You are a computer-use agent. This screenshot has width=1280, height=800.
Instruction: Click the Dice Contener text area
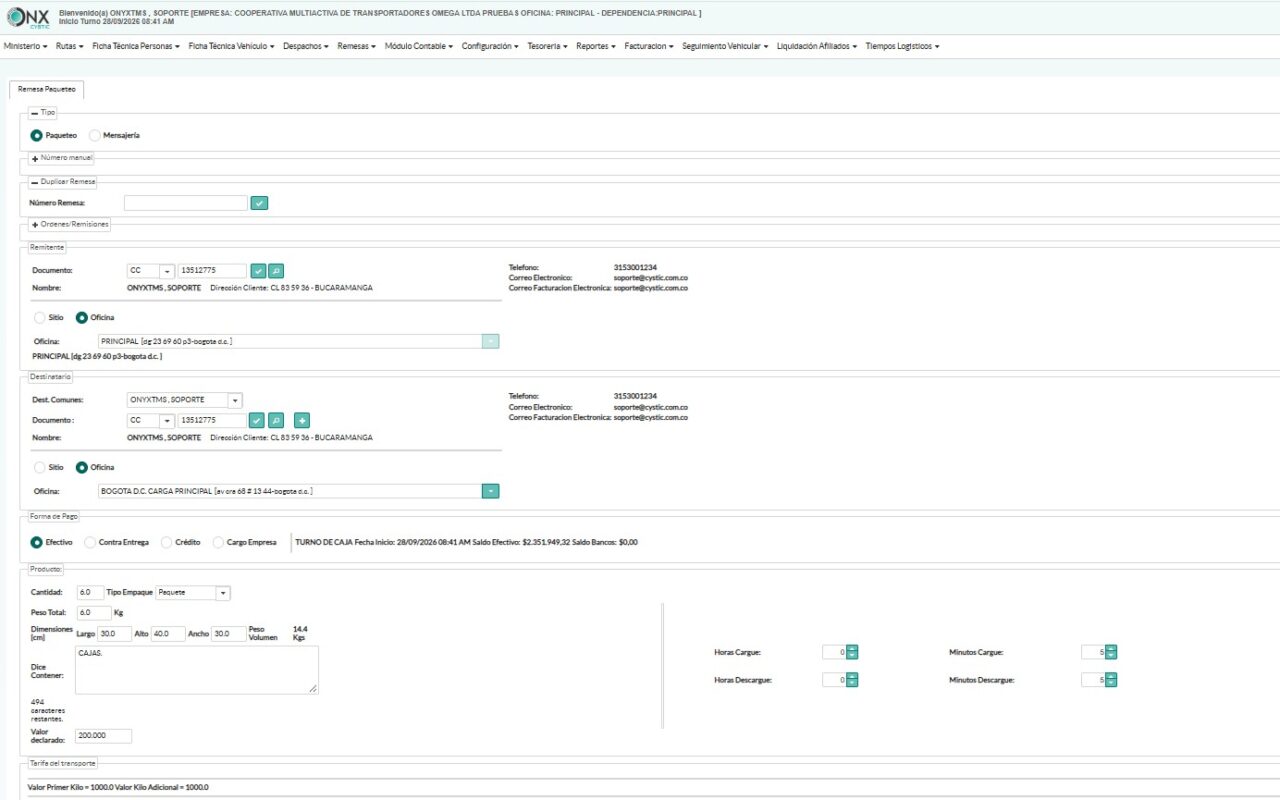click(197, 670)
